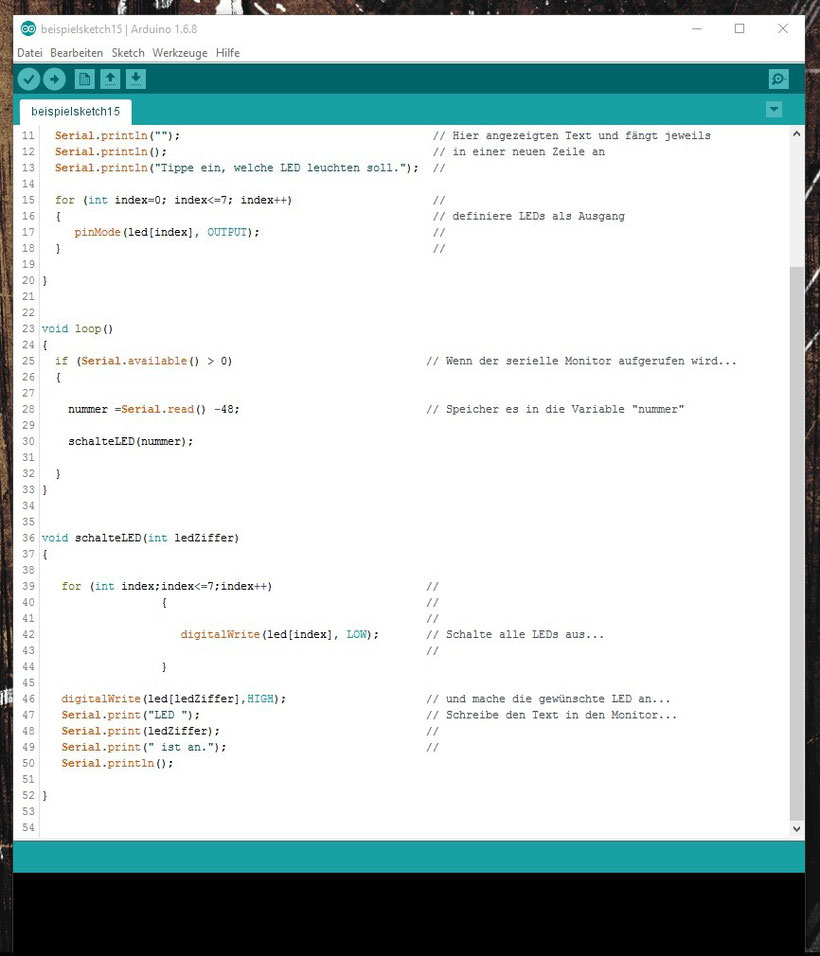Image resolution: width=820 pixels, height=956 pixels.
Task: Click 'pinMode(led[index], OUTPUT);' on line 17
Action: point(166,232)
